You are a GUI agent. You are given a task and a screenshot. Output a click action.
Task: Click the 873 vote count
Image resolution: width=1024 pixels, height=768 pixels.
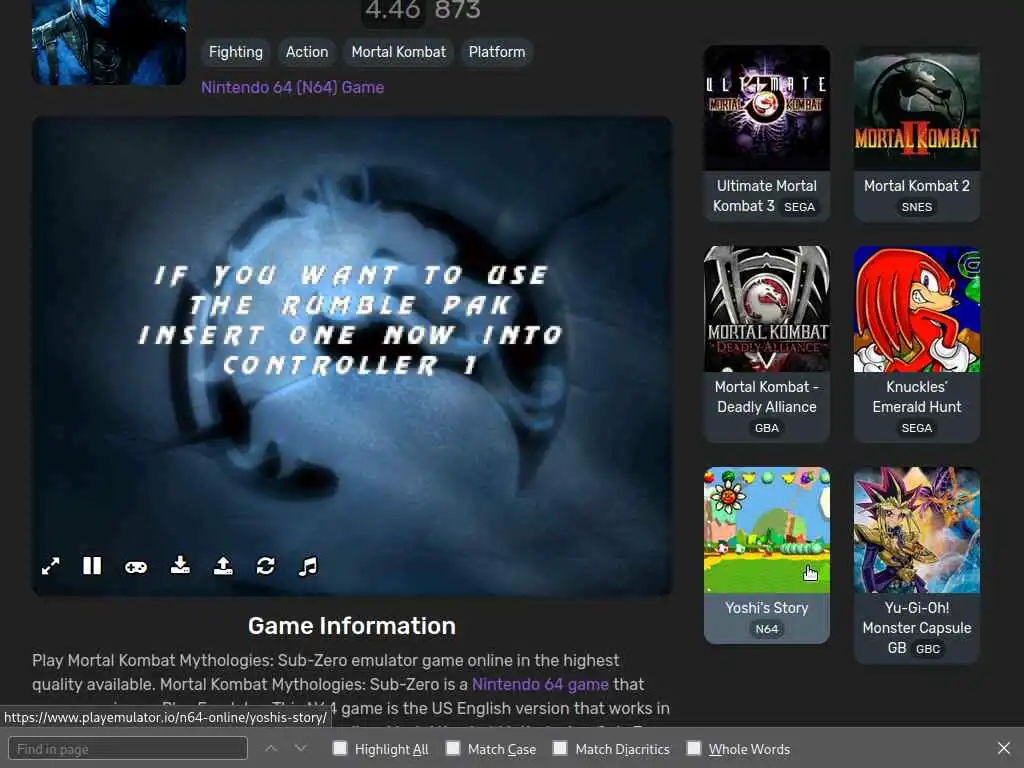coord(457,10)
